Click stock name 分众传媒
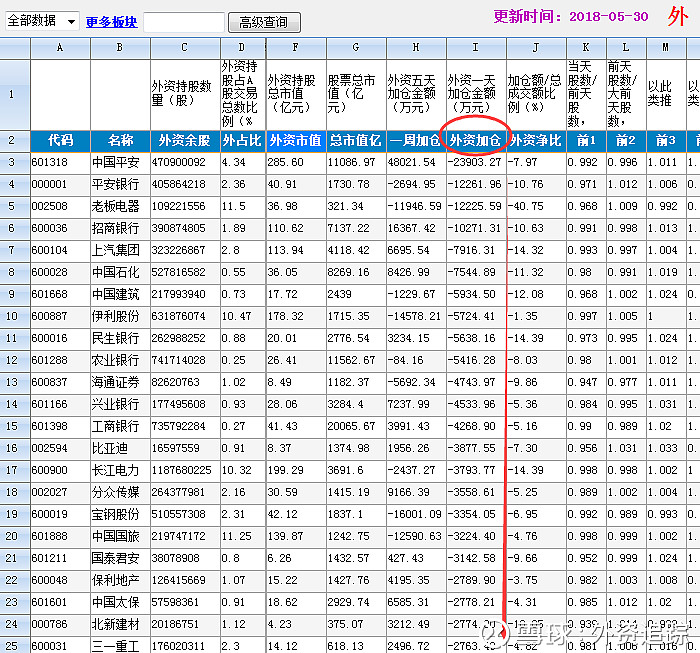 (115, 492)
